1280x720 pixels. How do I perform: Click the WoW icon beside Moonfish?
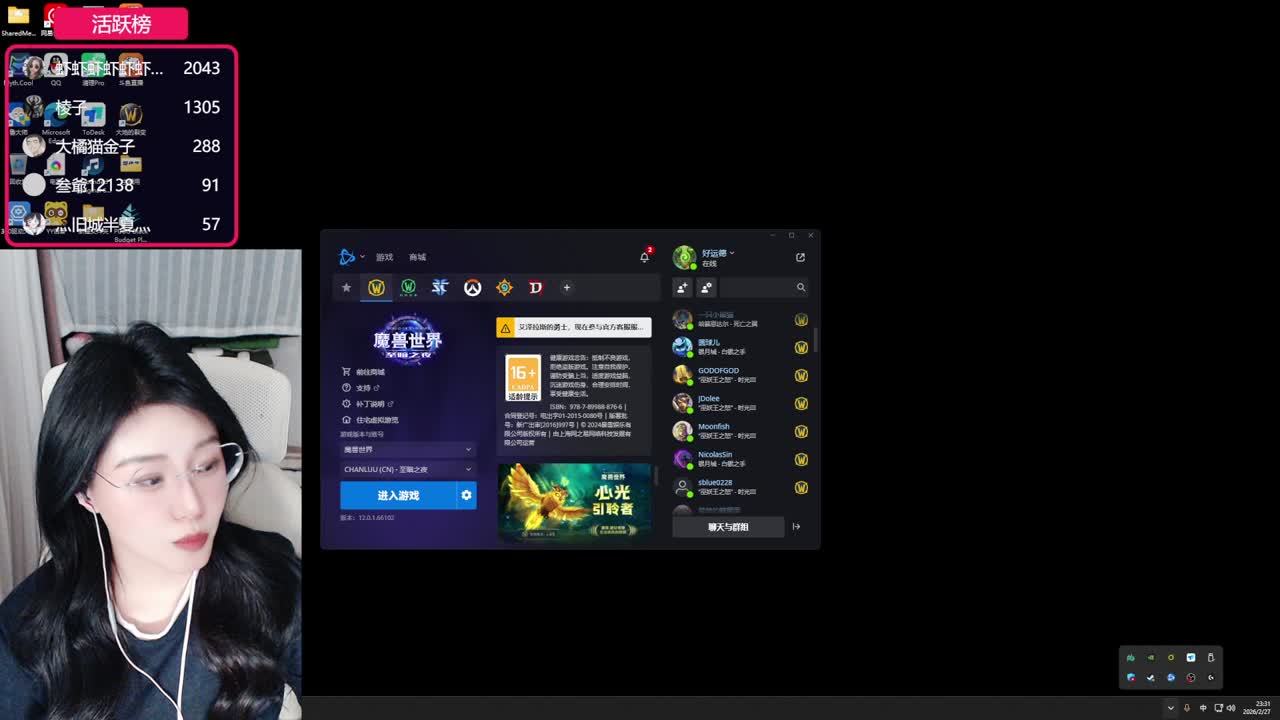801,432
